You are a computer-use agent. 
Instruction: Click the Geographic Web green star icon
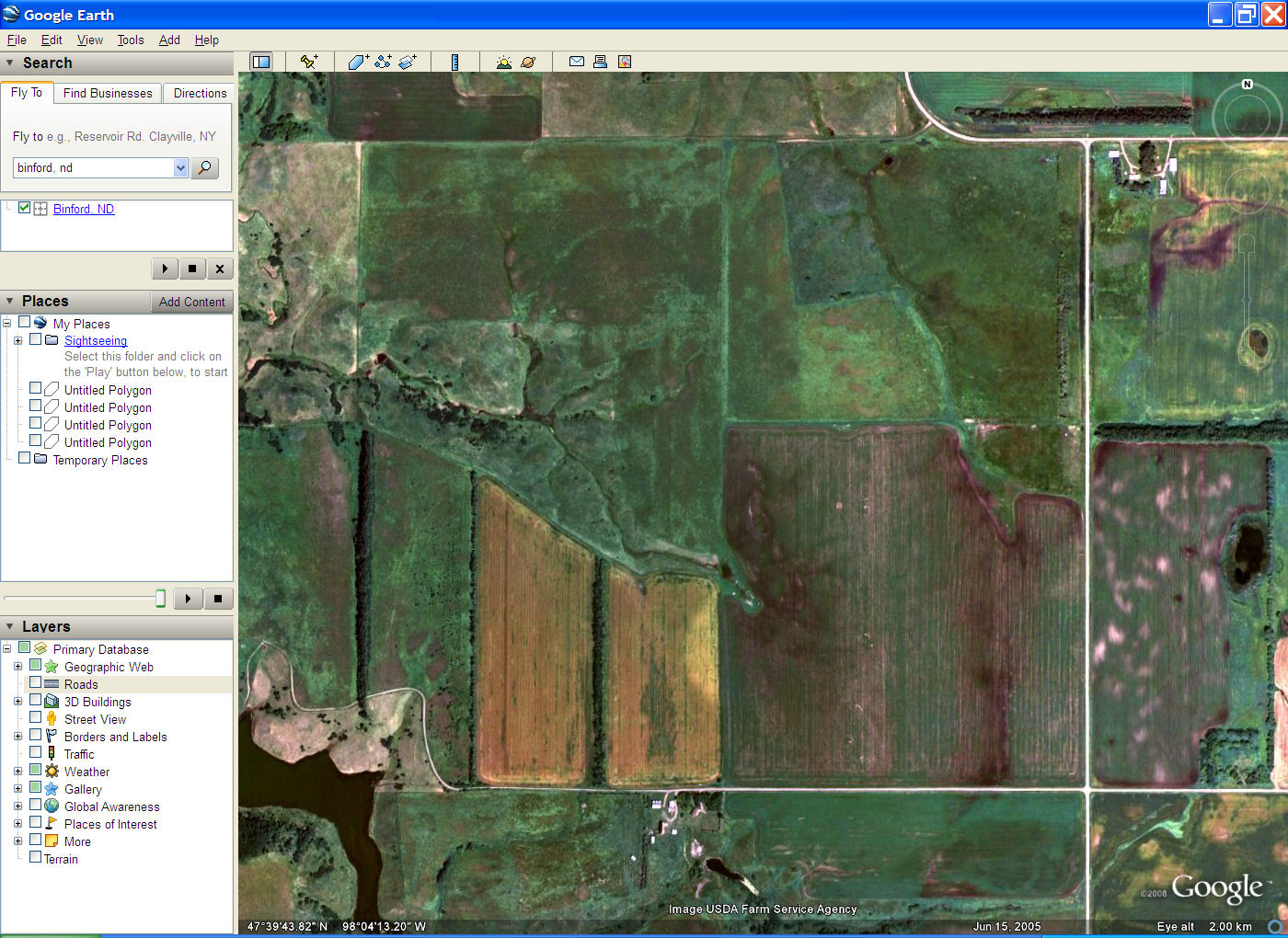[x=52, y=667]
